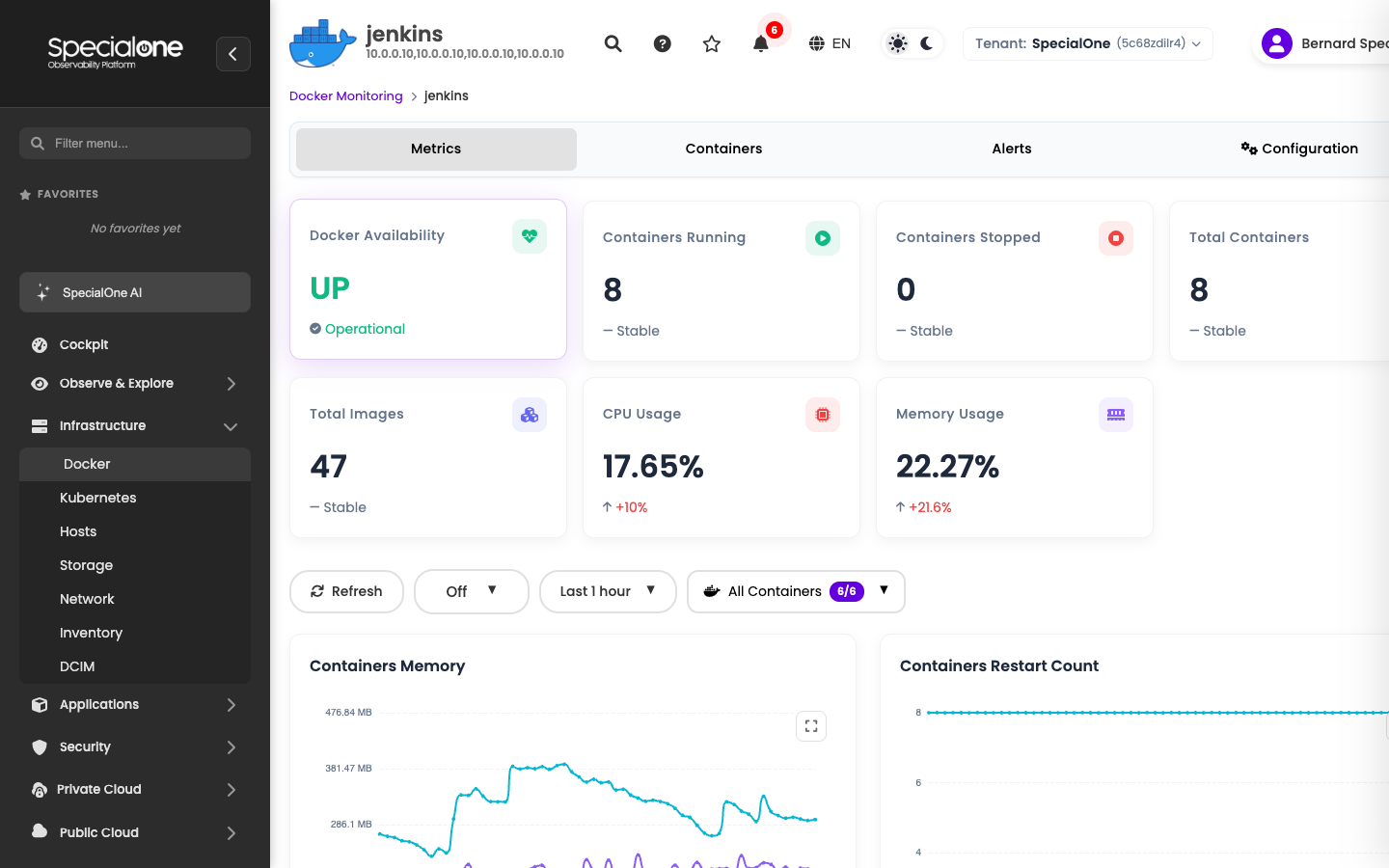
Task: Open help via the question mark icon
Action: click(663, 43)
